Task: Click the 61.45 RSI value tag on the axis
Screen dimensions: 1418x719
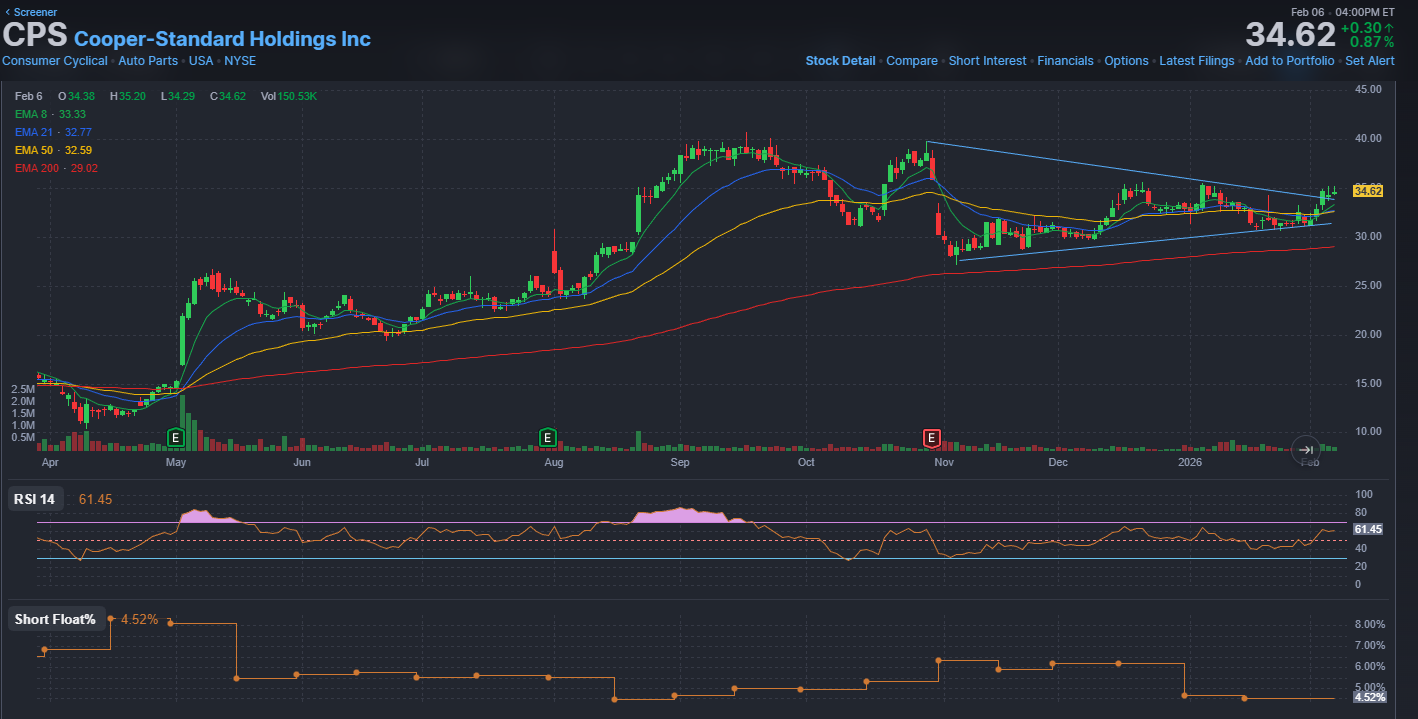Action: [x=1367, y=529]
